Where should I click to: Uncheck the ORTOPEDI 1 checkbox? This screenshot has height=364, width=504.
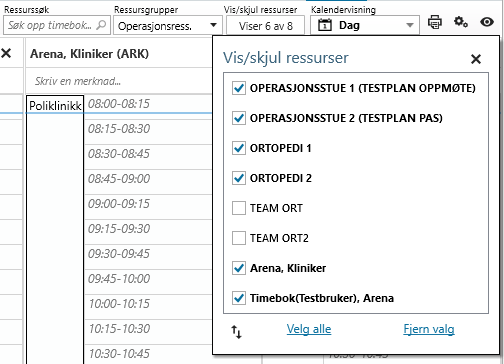pyautogui.click(x=239, y=148)
